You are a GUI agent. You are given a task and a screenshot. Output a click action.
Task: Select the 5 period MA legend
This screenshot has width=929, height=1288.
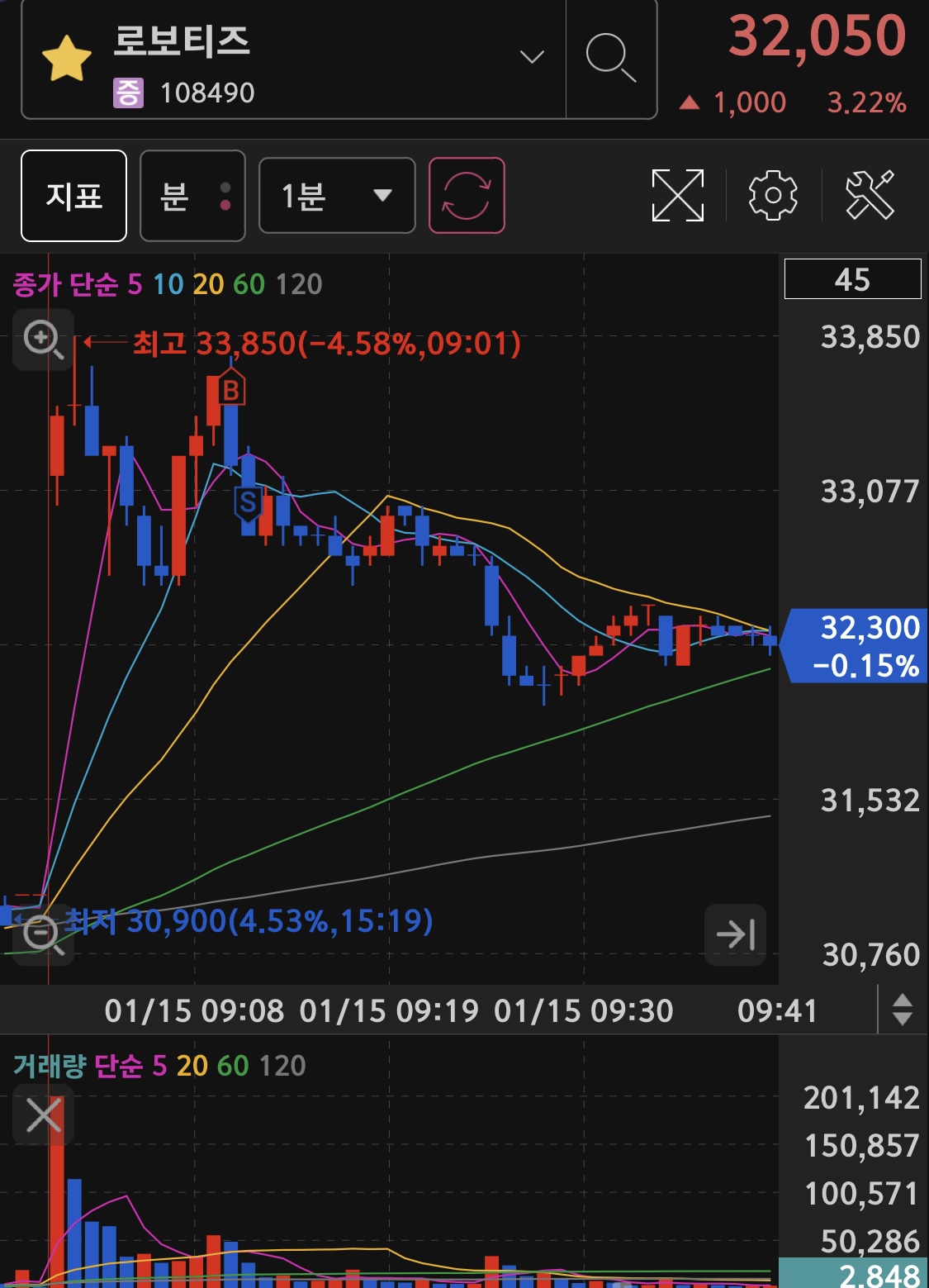click(135, 284)
